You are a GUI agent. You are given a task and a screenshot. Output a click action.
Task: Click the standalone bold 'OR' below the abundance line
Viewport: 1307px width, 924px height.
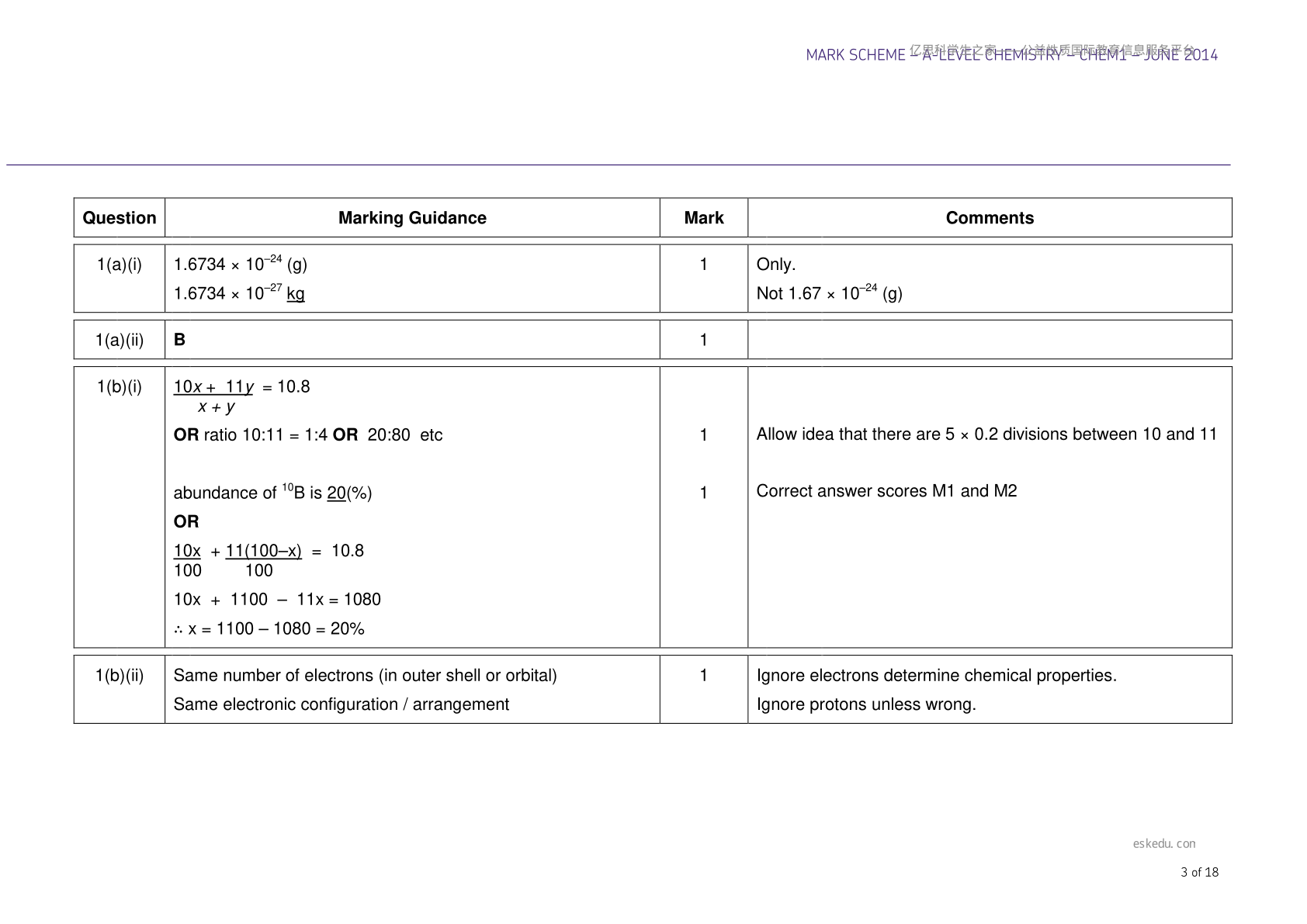186,521
